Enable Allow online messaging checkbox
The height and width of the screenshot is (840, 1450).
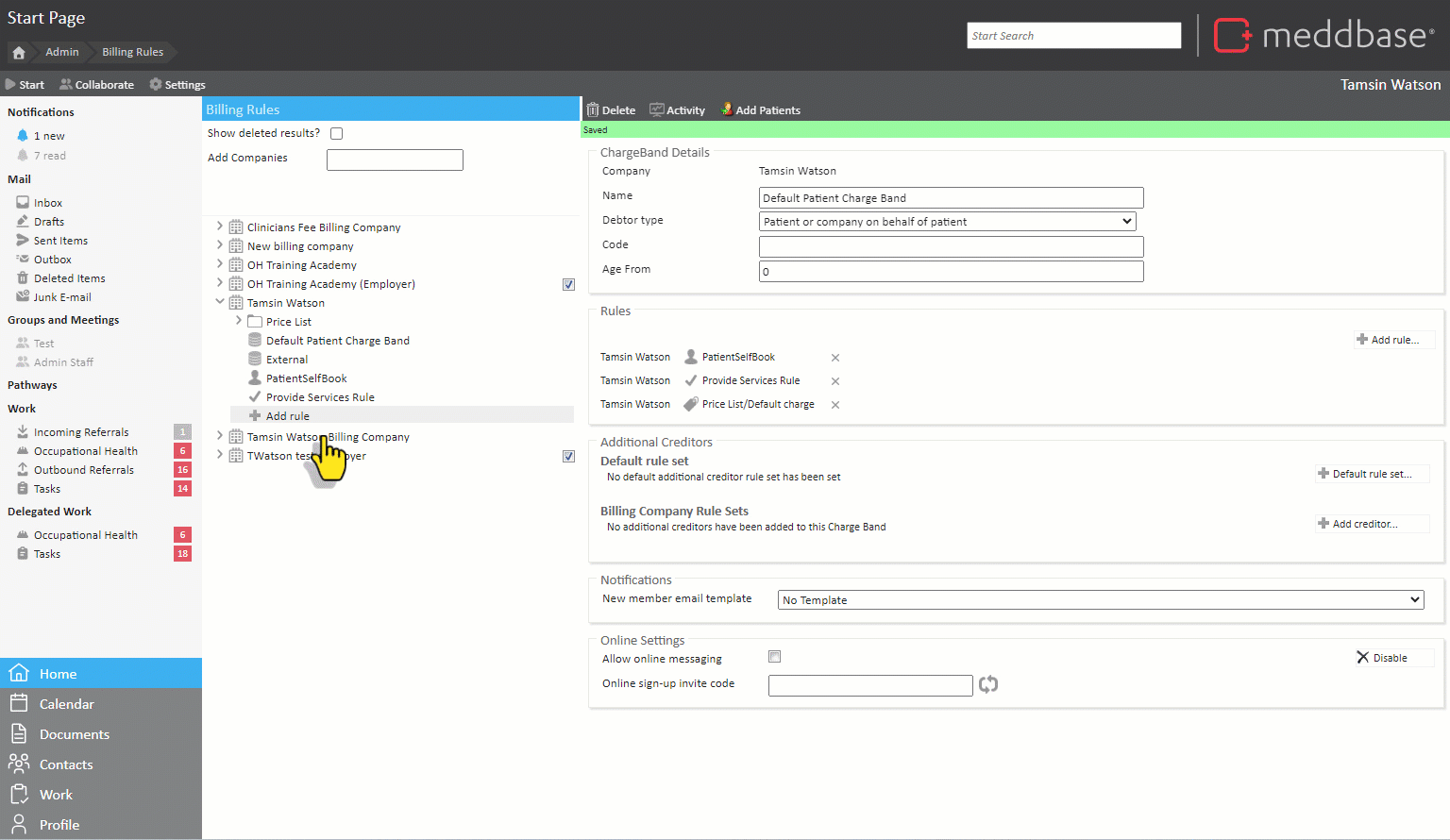pyautogui.click(x=775, y=657)
